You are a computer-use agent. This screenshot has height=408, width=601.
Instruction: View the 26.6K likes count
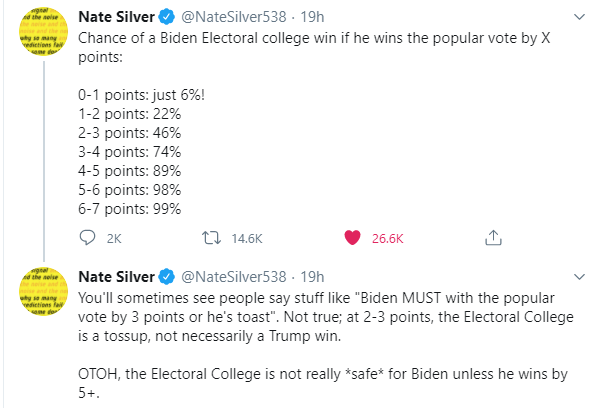pos(388,239)
